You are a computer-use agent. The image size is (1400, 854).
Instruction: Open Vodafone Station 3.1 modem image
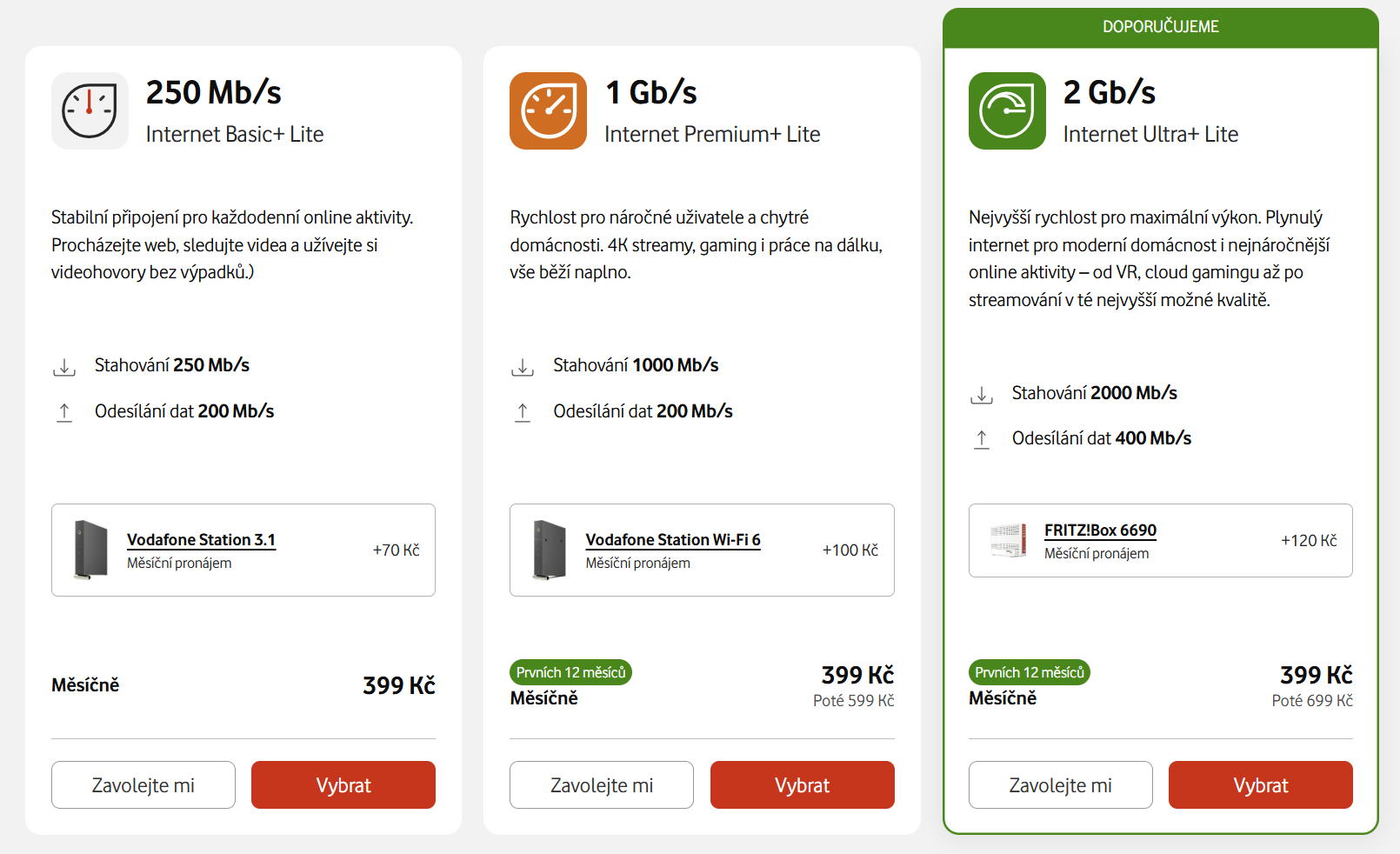pyautogui.click(x=90, y=550)
